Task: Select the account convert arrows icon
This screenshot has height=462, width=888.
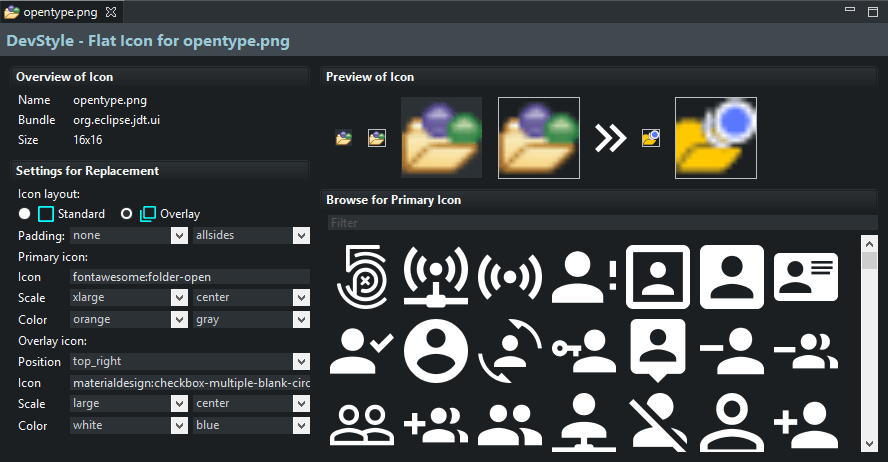Action: (510, 351)
